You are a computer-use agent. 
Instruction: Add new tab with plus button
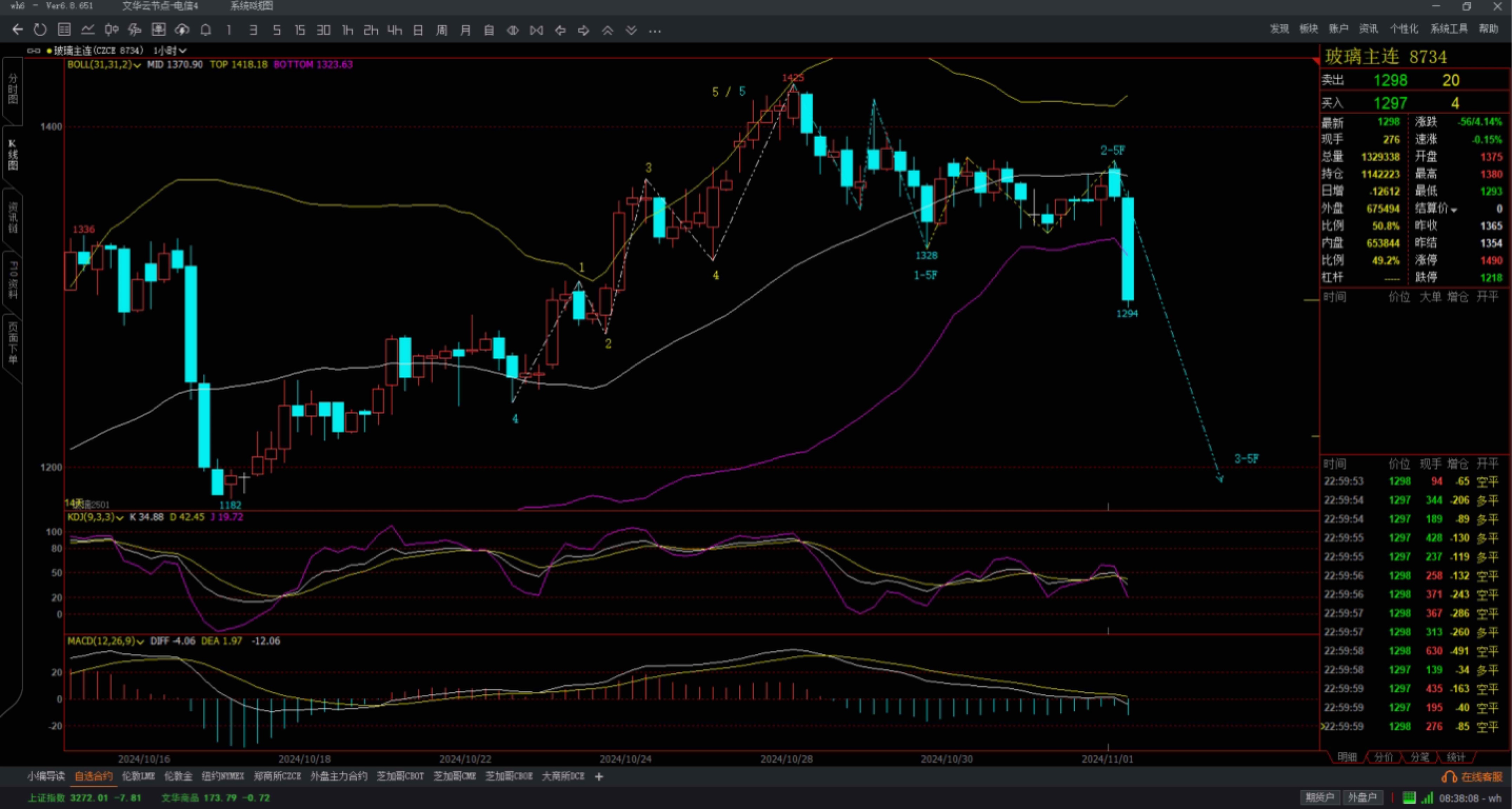(599, 777)
